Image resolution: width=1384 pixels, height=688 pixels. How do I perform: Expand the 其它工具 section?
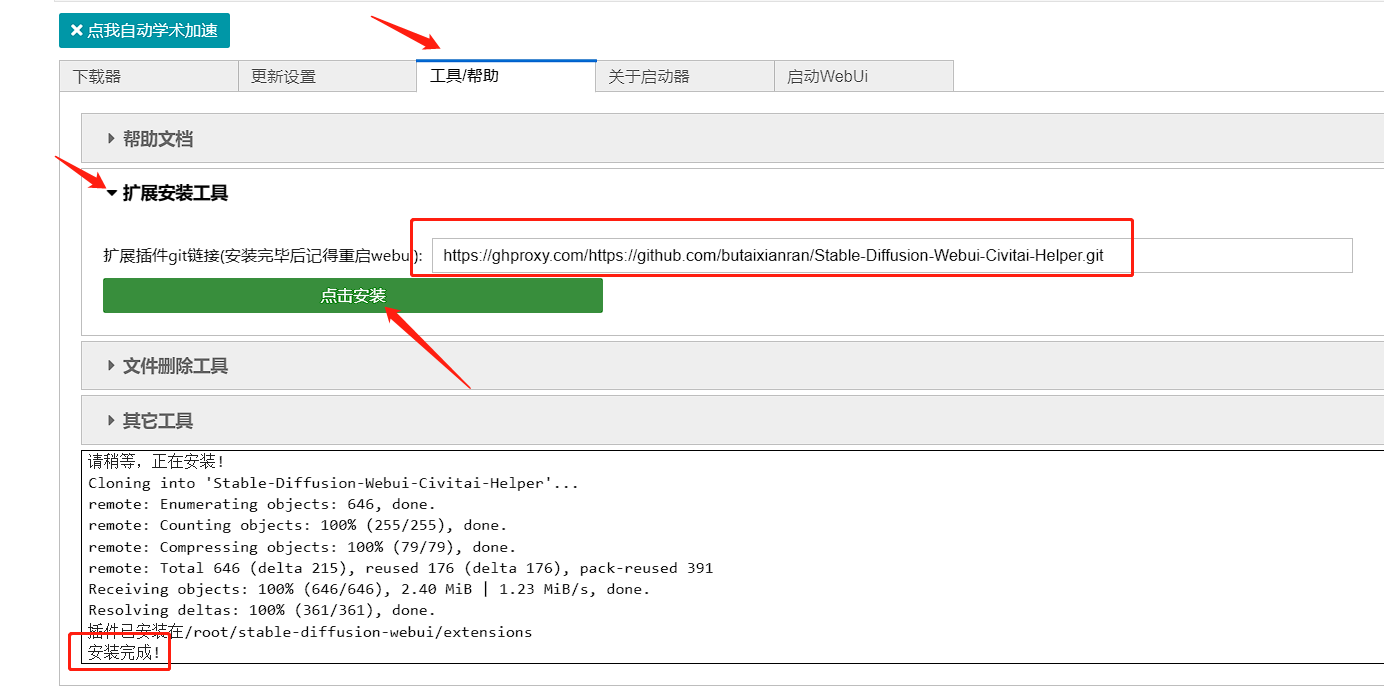pos(158,421)
